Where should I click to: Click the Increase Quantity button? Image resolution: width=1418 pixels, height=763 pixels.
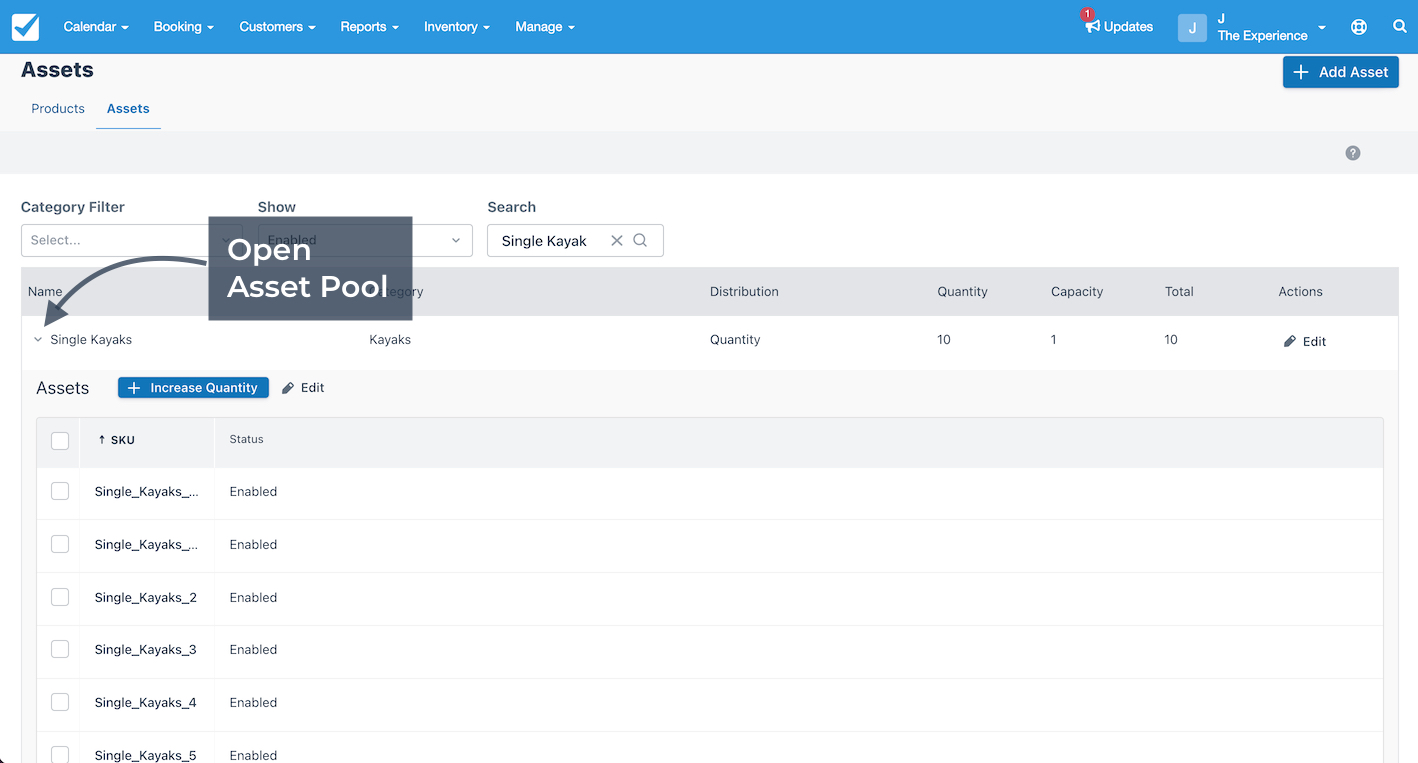[x=193, y=388]
